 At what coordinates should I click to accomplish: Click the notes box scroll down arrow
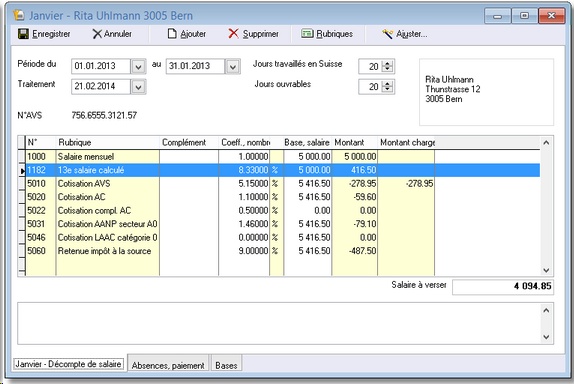click(546, 337)
